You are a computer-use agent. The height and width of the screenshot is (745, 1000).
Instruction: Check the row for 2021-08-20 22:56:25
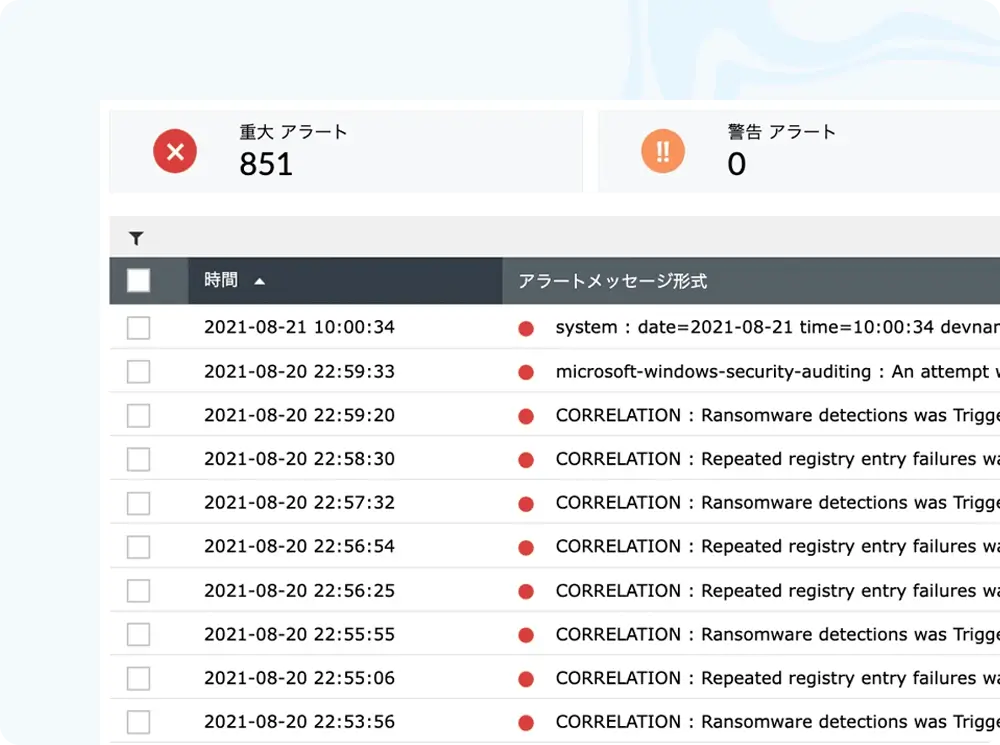138,591
